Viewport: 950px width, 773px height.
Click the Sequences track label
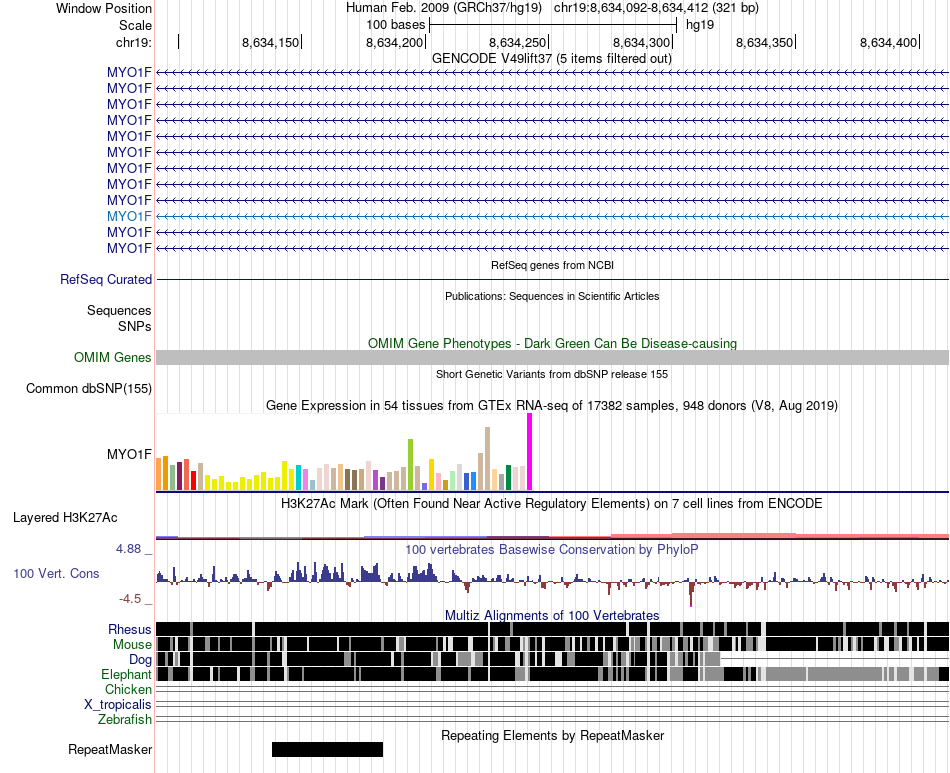point(119,311)
